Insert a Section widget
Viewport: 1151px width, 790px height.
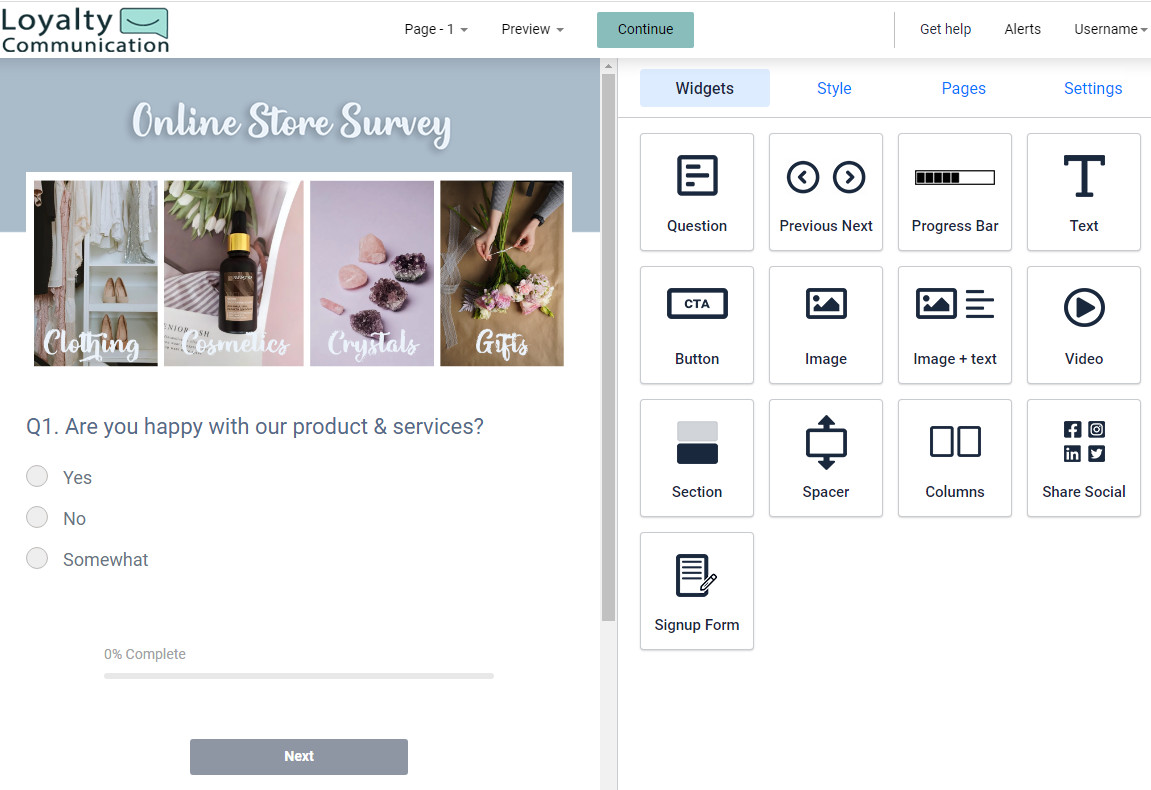tap(697, 457)
